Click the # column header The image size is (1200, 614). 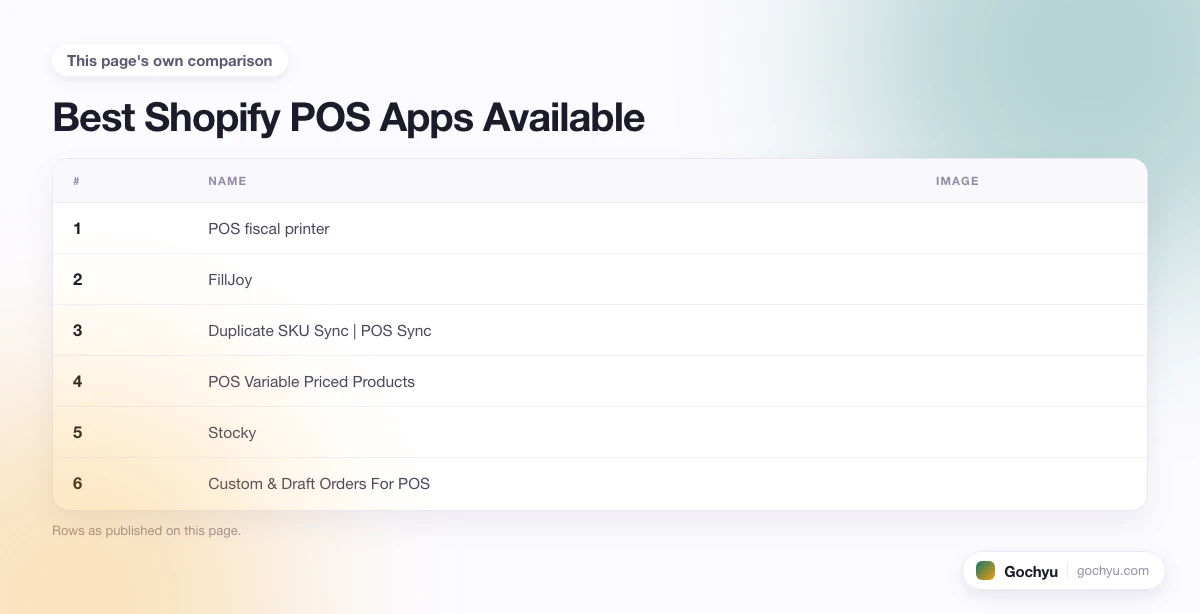[x=76, y=181]
